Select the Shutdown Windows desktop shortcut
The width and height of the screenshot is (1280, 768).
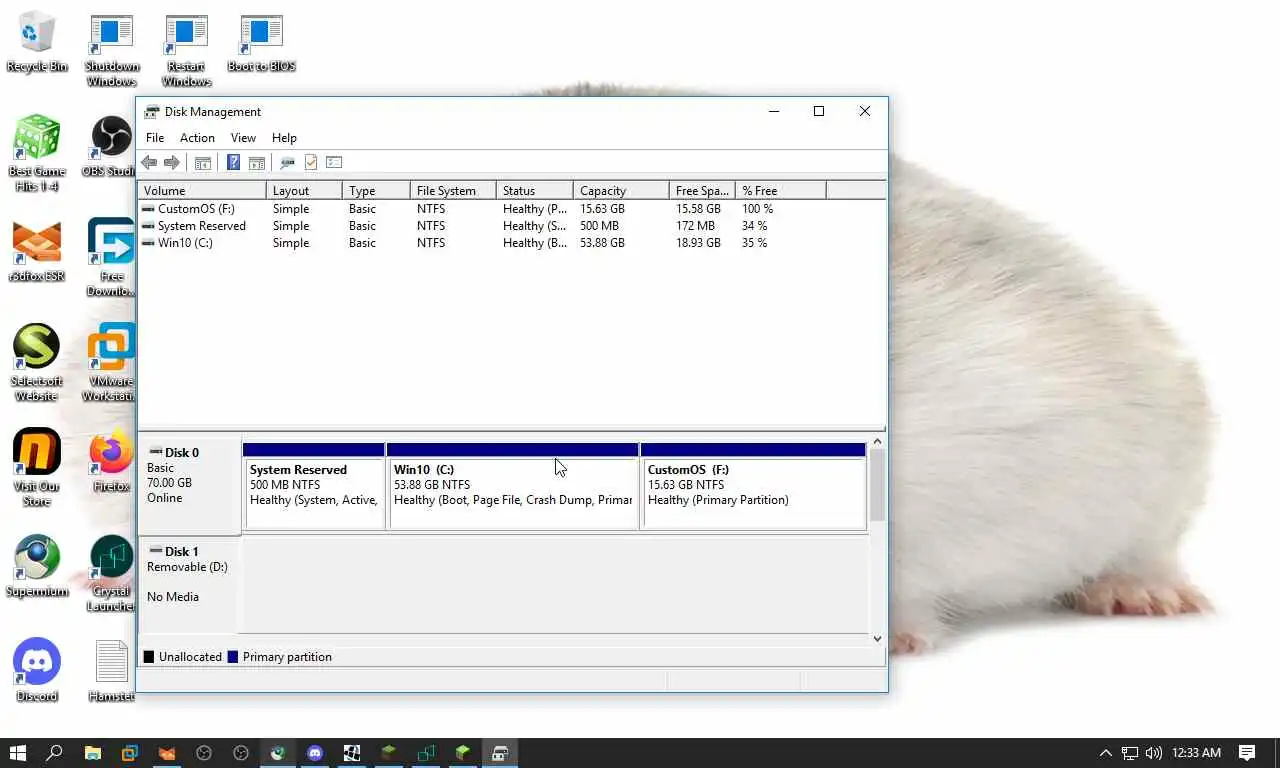[x=111, y=50]
